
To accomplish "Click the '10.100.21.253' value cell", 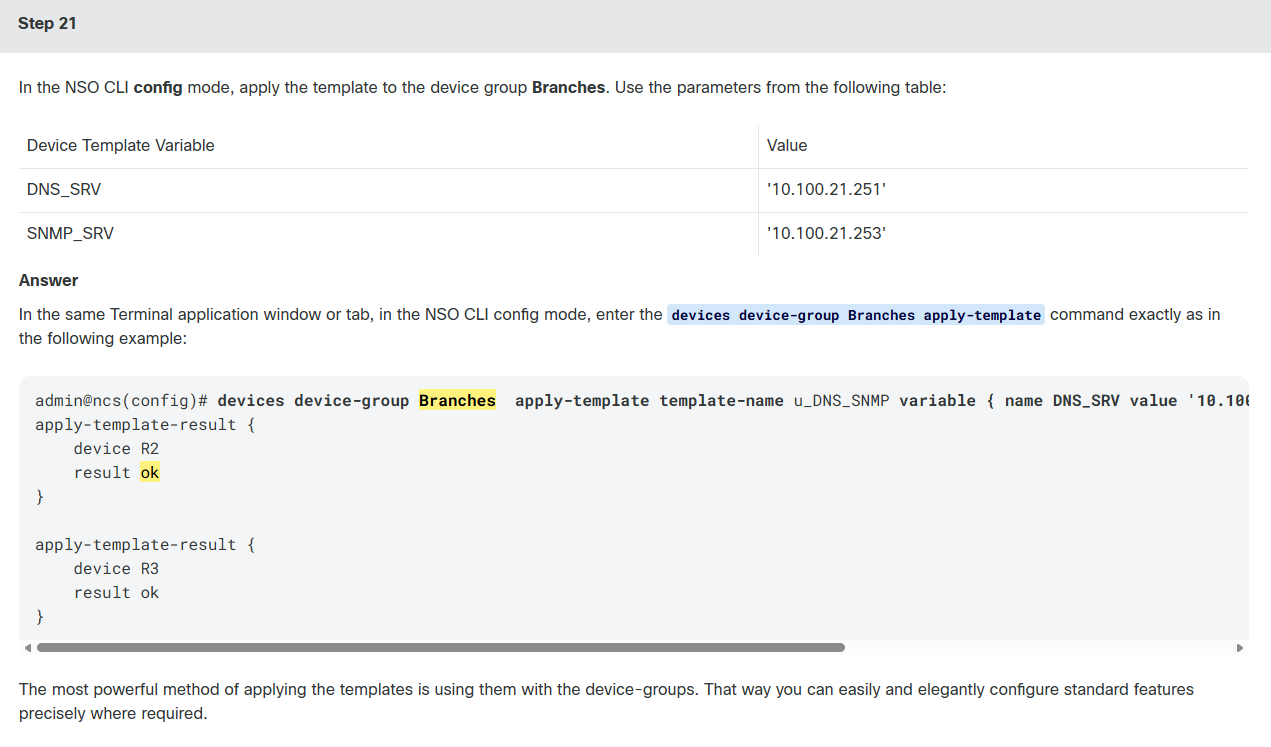I will tap(1004, 233).
